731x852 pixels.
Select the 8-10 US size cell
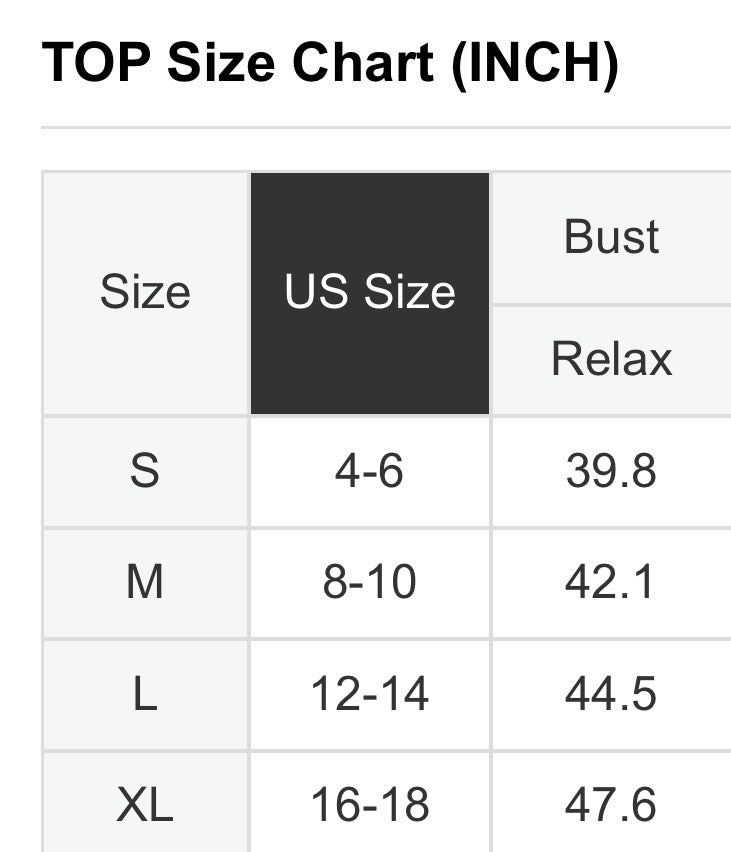click(x=370, y=582)
